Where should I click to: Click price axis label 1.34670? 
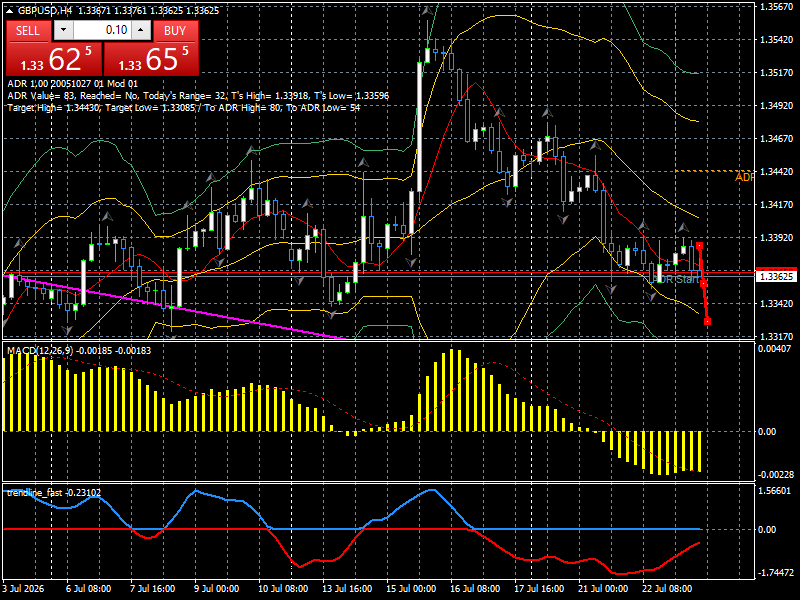coord(777,139)
